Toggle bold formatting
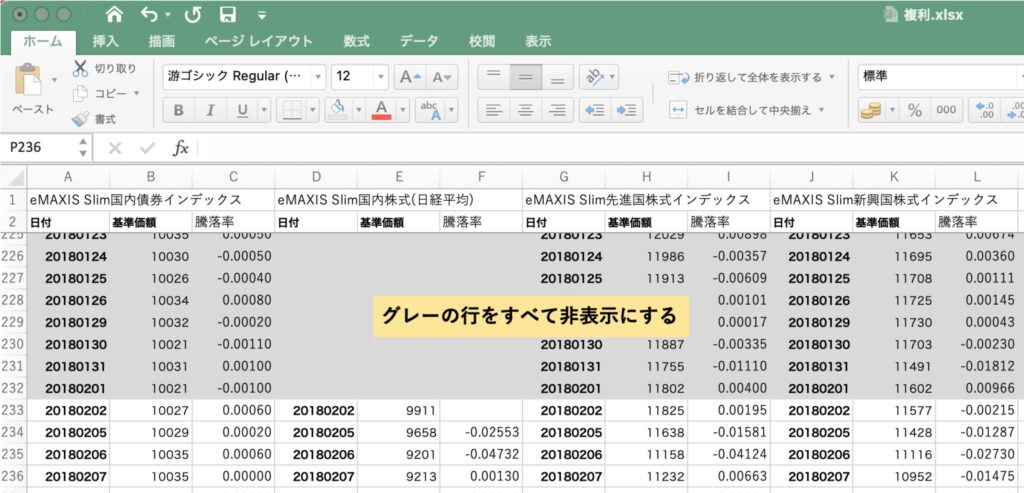Image resolution: width=1024 pixels, height=493 pixels. point(178,110)
